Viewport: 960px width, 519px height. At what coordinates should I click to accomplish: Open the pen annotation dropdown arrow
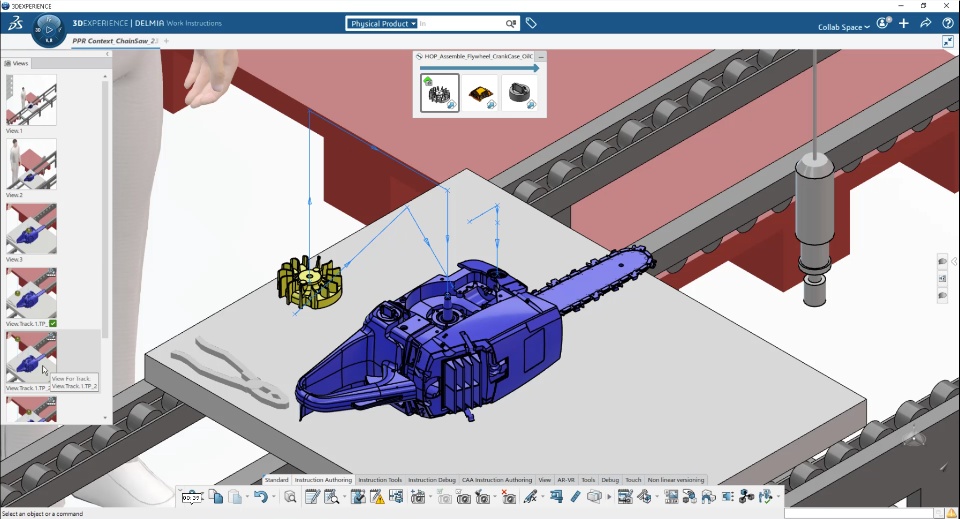(x=542, y=497)
